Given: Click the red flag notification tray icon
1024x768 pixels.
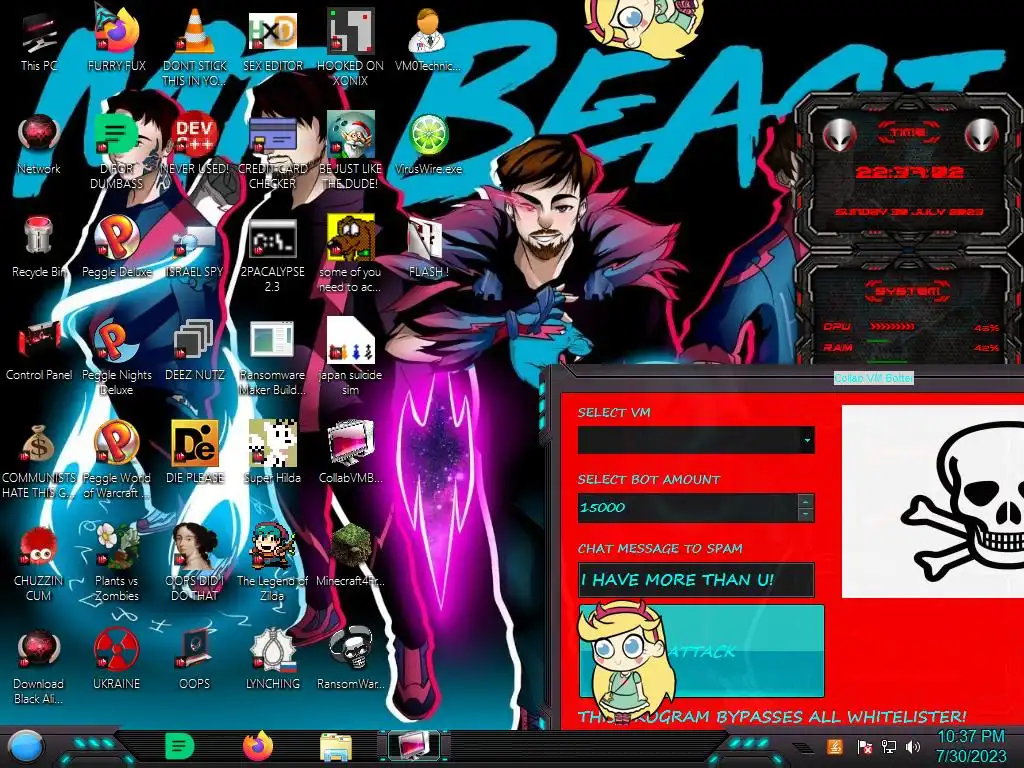Looking at the screenshot, I should pyautogui.click(x=864, y=747).
